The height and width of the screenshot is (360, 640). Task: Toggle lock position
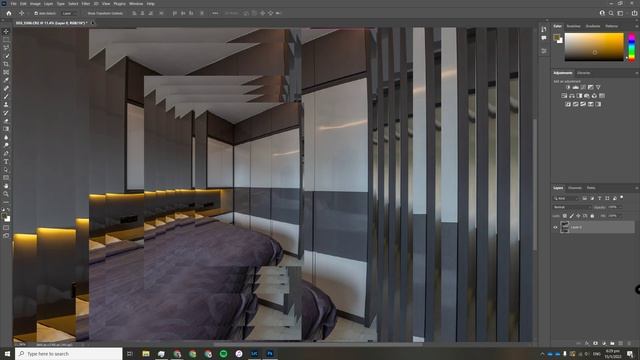click(578, 216)
